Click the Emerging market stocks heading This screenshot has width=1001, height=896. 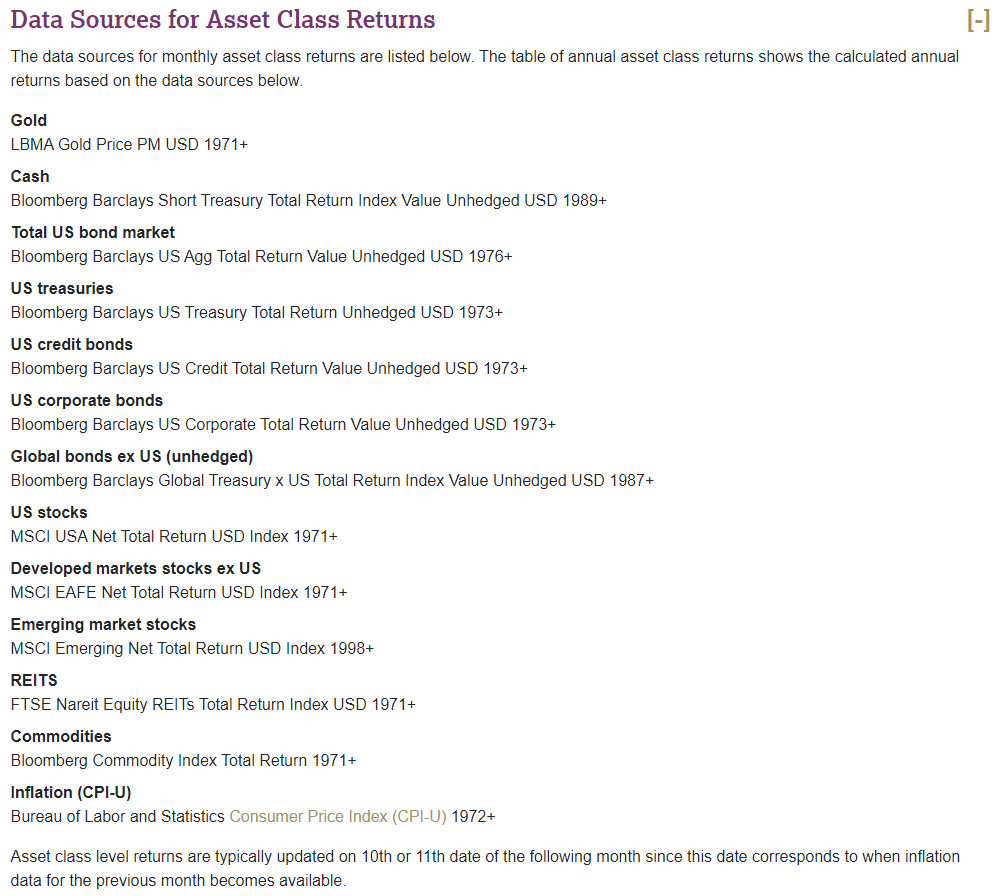(x=103, y=624)
